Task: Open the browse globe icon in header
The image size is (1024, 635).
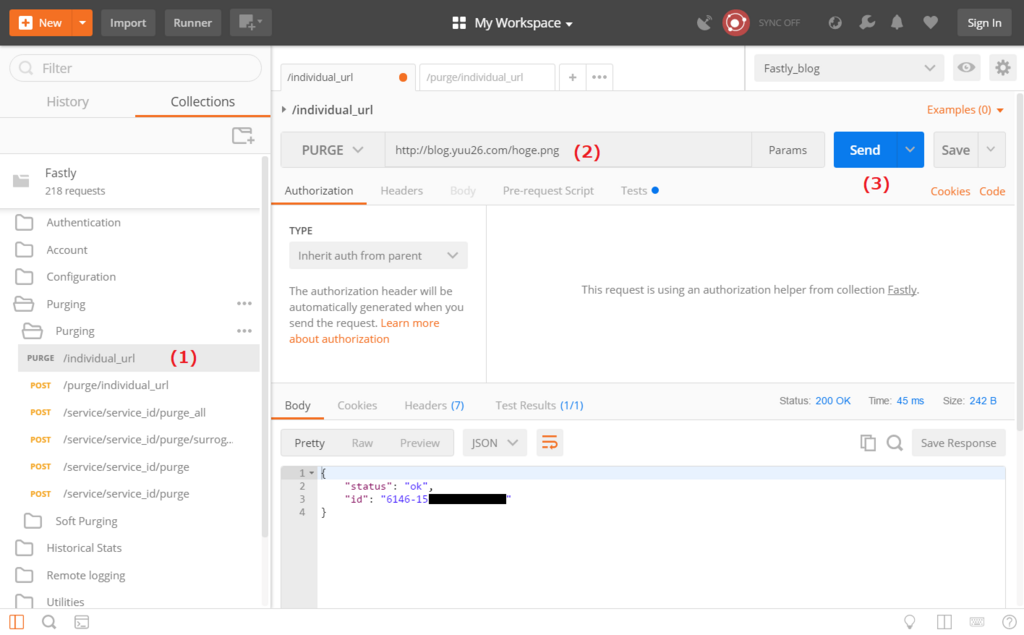Action: pyautogui.click(x=835, y=23)
